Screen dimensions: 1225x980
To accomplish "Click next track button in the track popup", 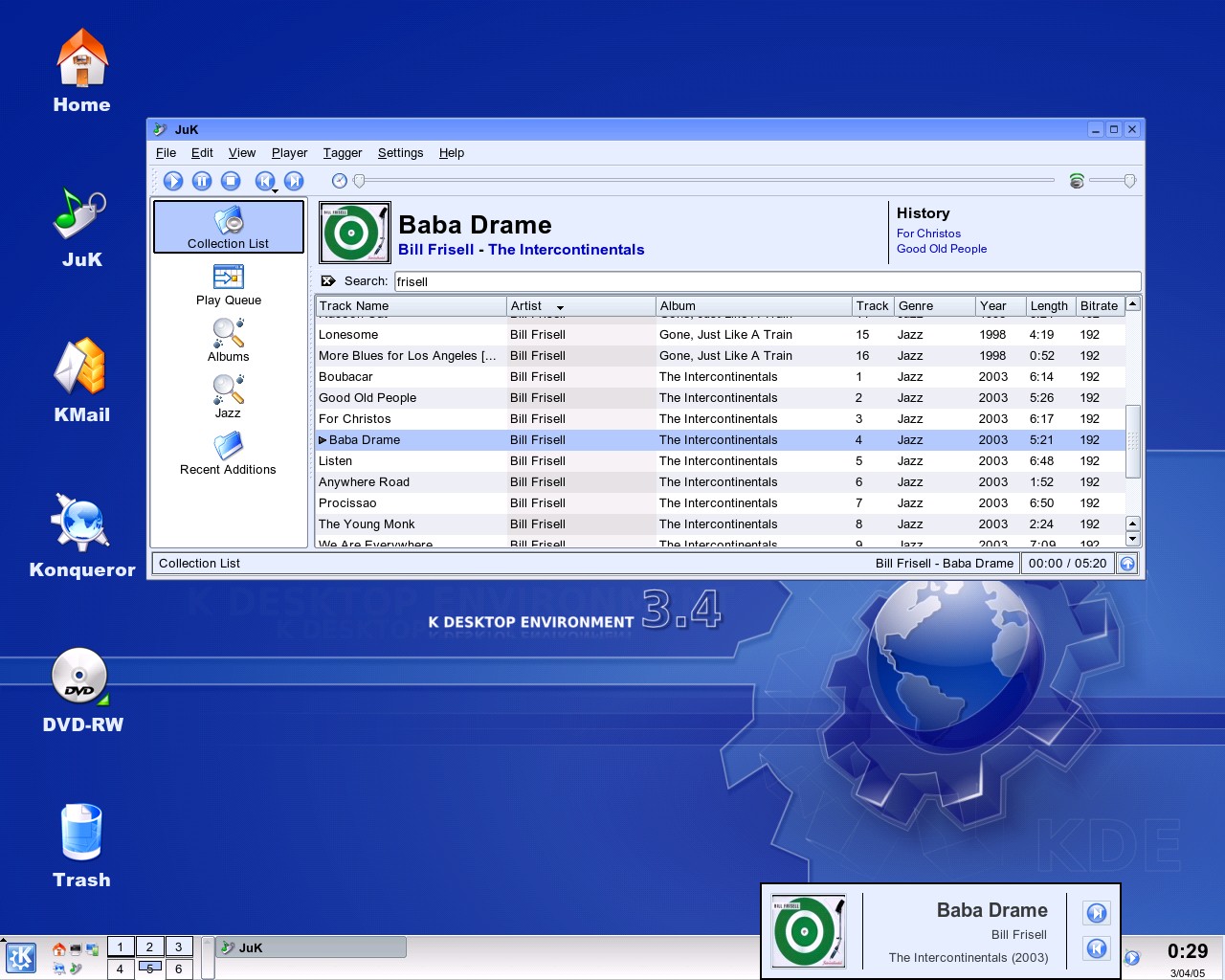I will (x=1097, y=913).
